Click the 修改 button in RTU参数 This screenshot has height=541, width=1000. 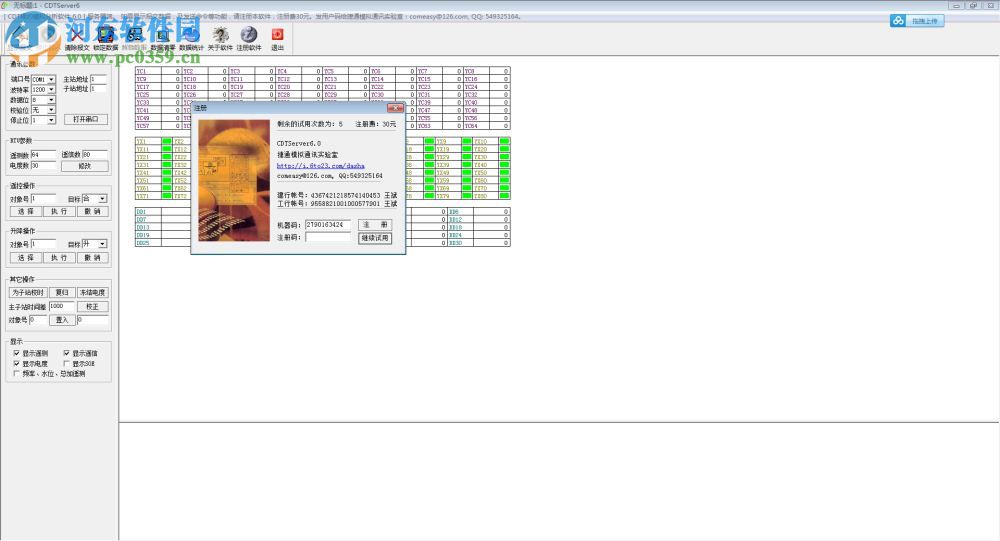pyautogui.click(x=85, y=166)
